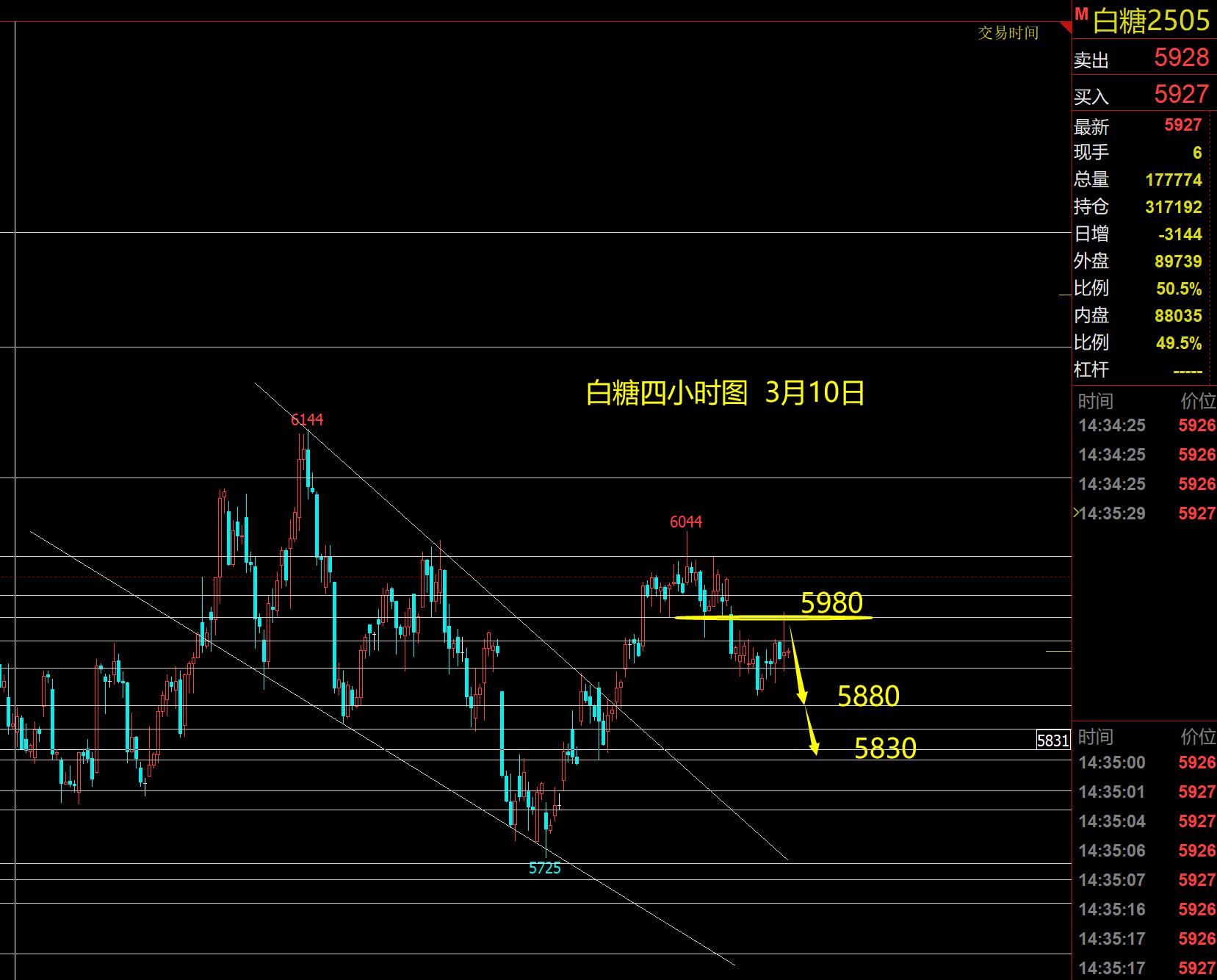Viewport: 1217px width, 980px height.
Task: Click the 买入 buy price 5927
Action: click(1181, 94)
